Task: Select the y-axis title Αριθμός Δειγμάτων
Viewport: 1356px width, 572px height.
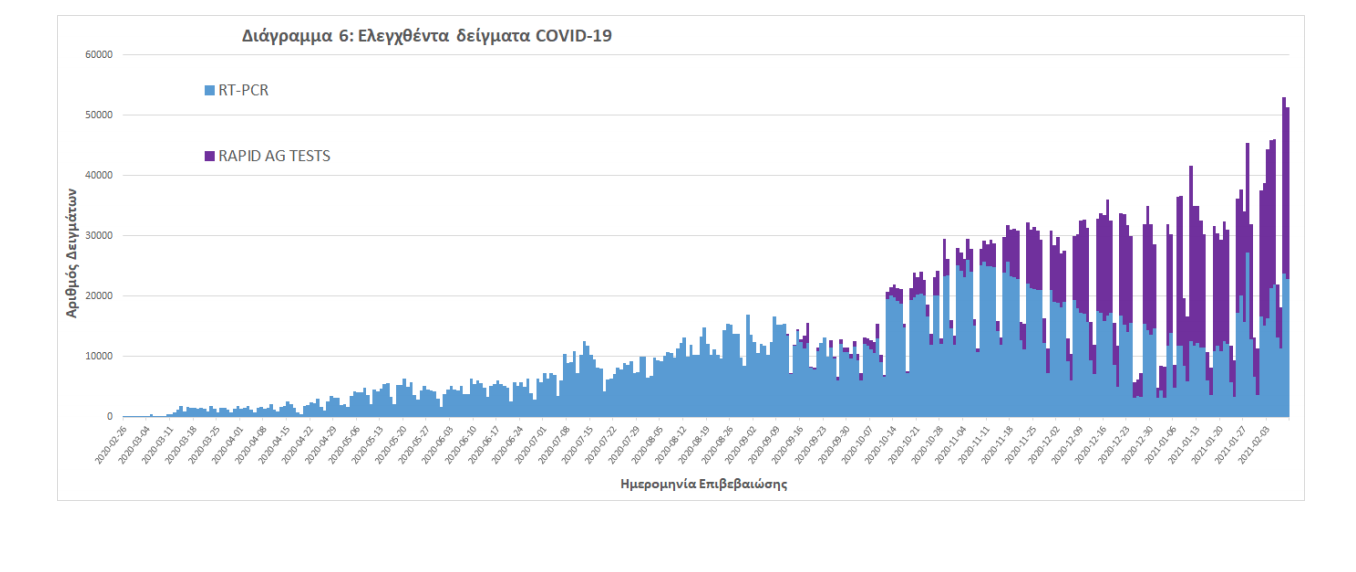Action: click(72, 236)
